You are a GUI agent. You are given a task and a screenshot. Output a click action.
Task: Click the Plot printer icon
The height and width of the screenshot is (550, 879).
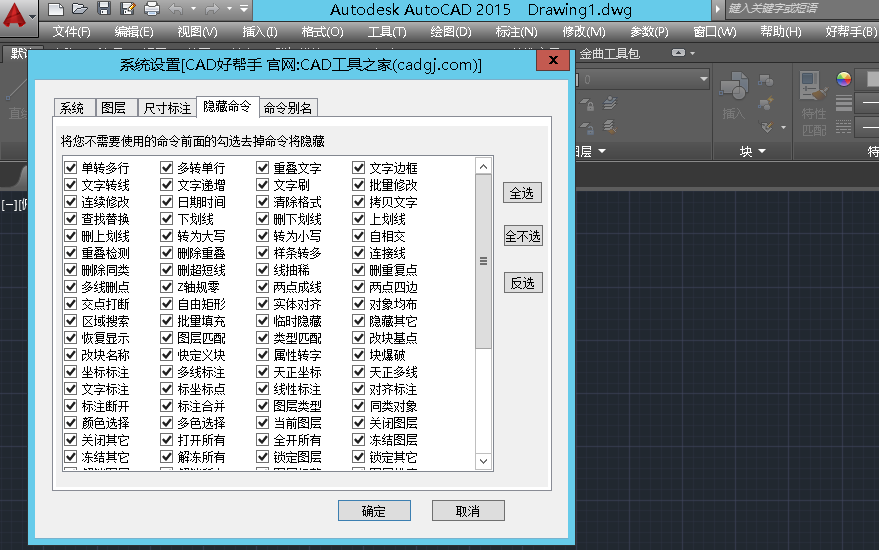pyautogui.click(x=151, y=9)
